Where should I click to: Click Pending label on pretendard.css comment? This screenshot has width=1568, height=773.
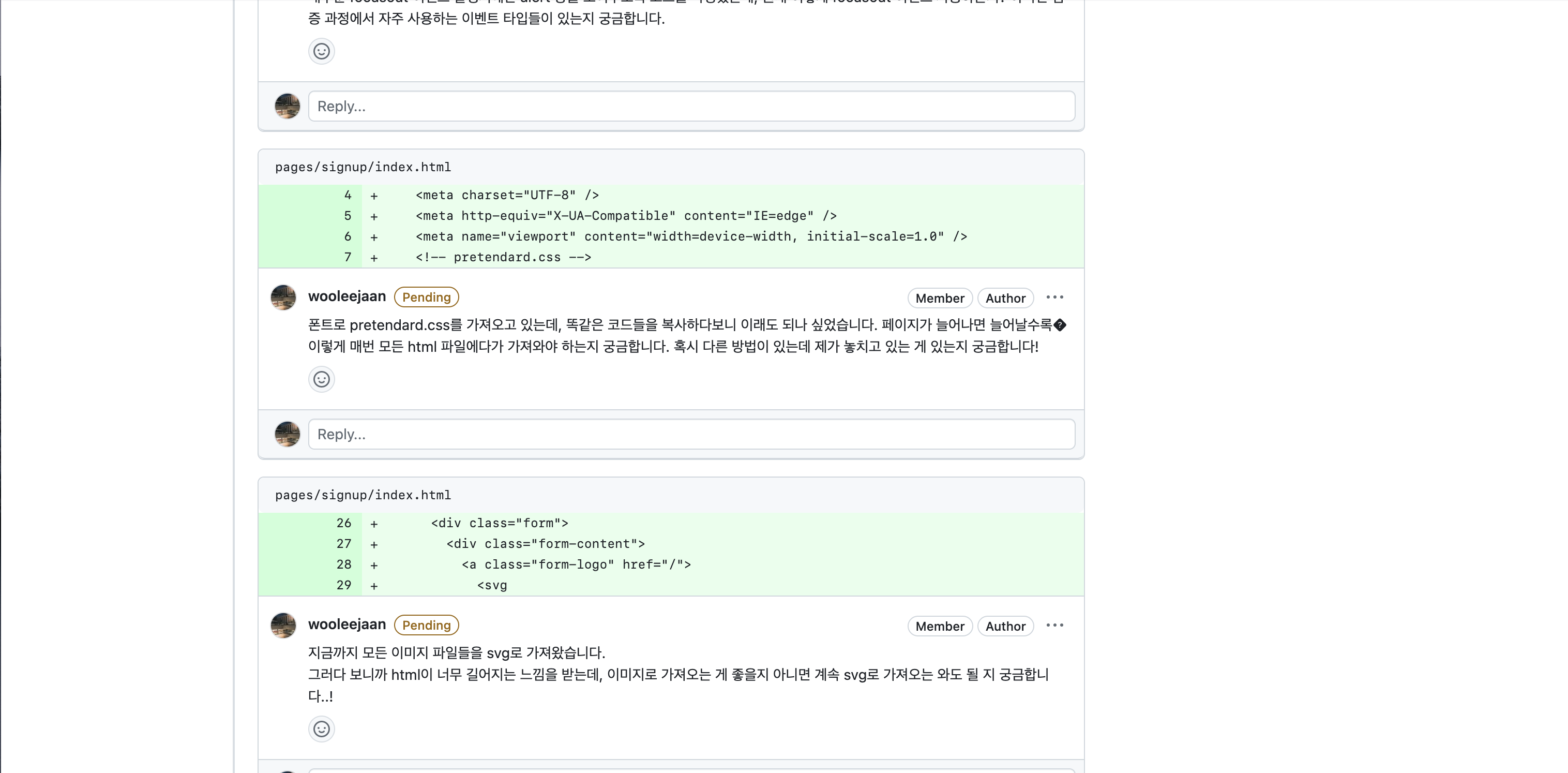point(426,298)
